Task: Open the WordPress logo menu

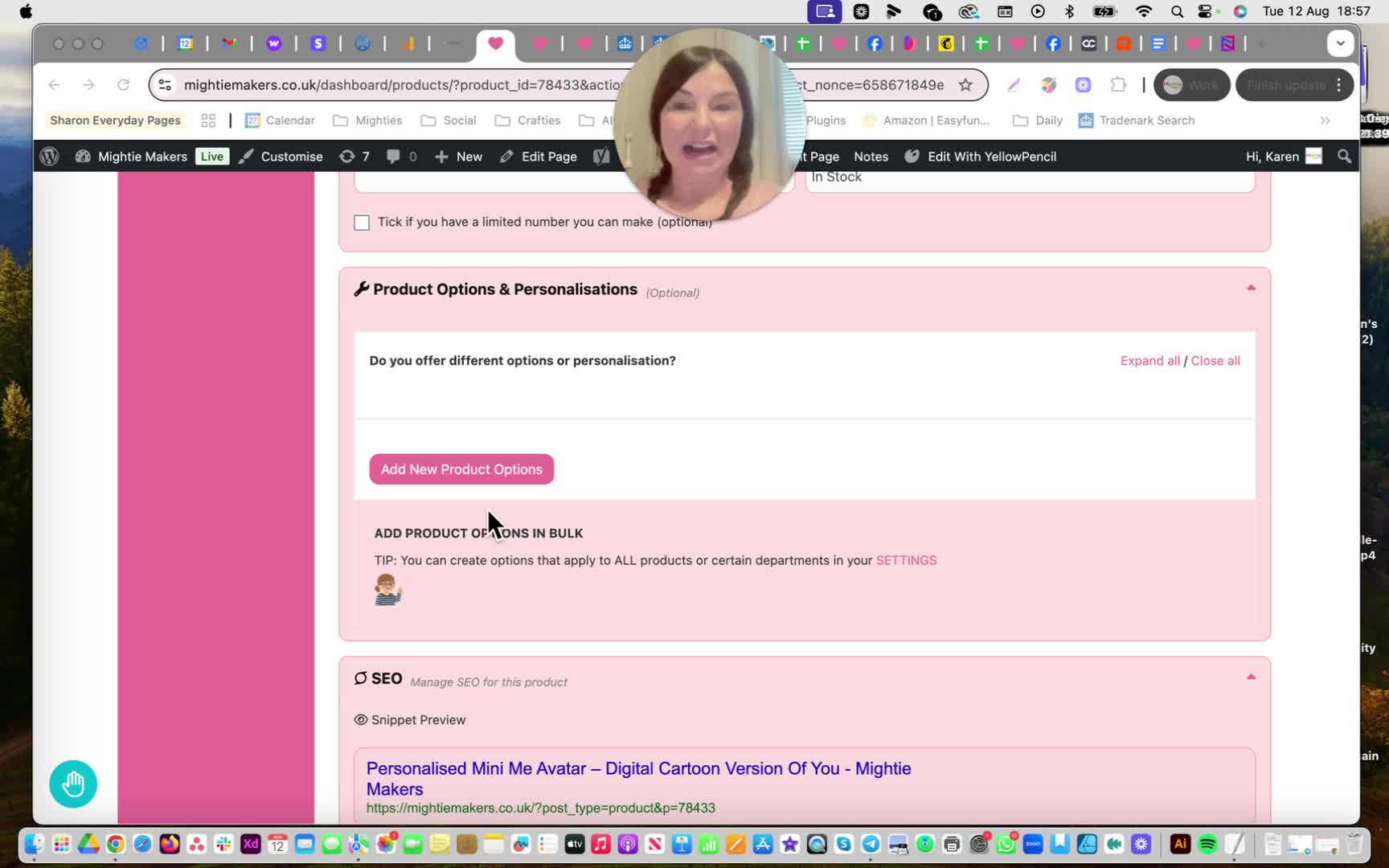Action: point(49,156)
